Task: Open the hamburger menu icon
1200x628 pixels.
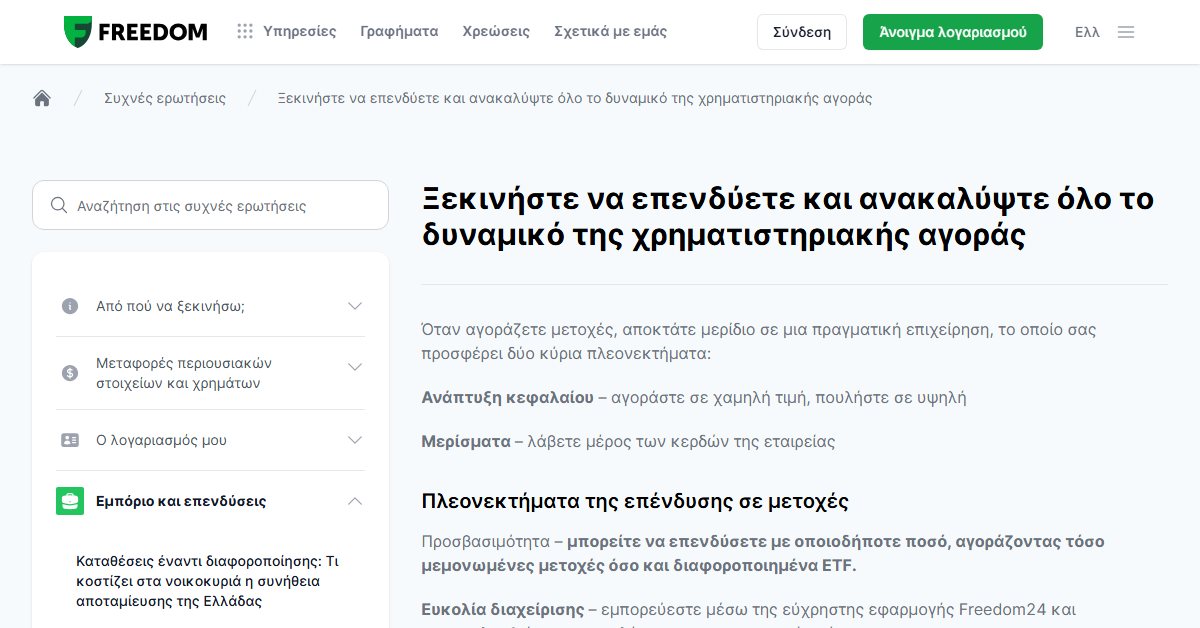Action: pyautogui.click(x=1126, y=32)
